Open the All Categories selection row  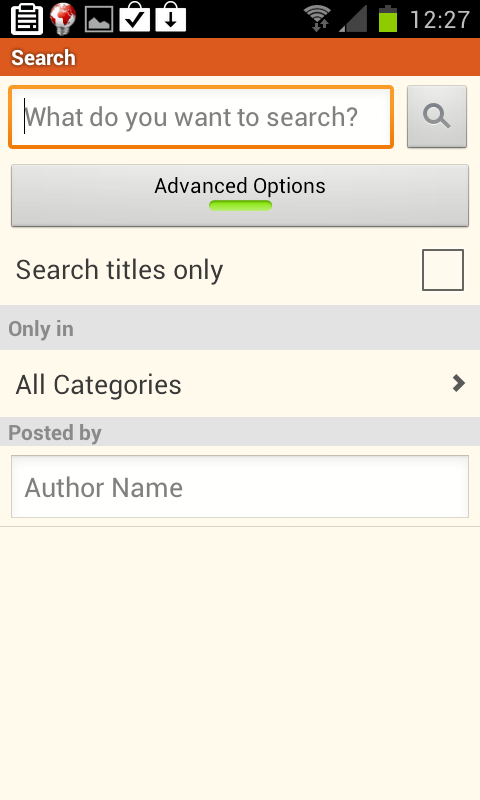(240, 384)
